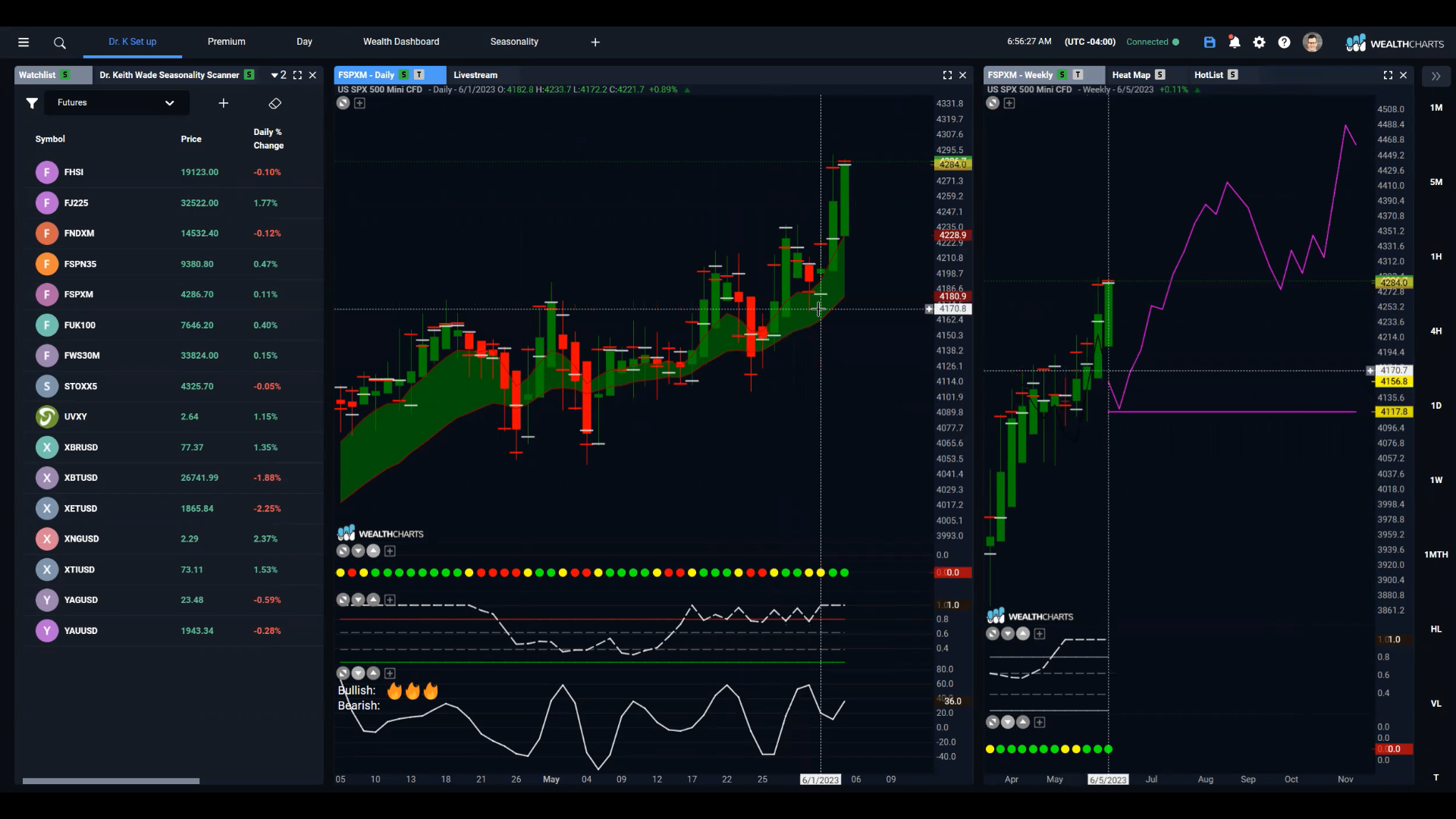
Task: Expand the watchlist panel options arrow
Action: pos(275,76)
